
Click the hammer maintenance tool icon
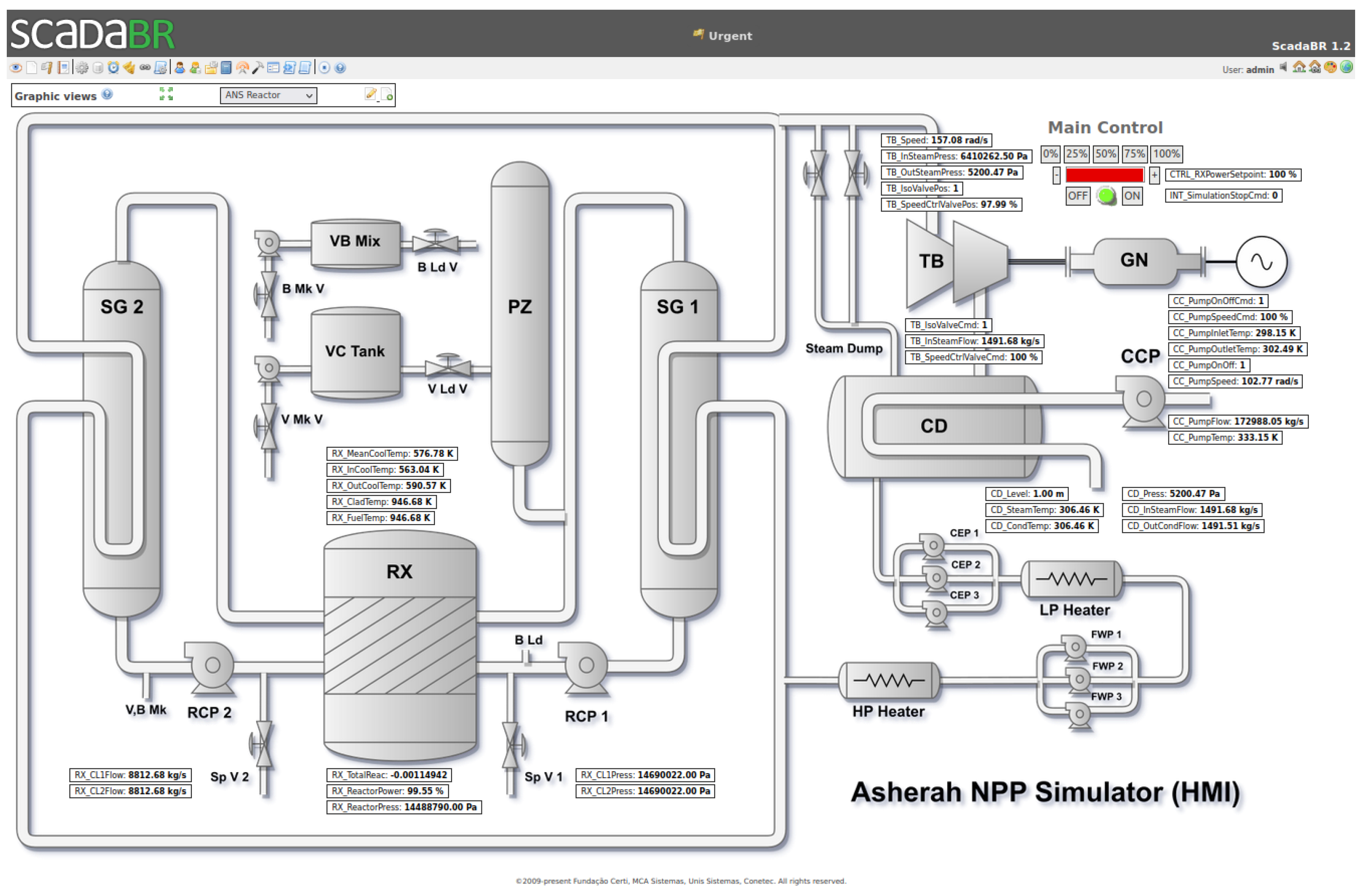(258, 68)
